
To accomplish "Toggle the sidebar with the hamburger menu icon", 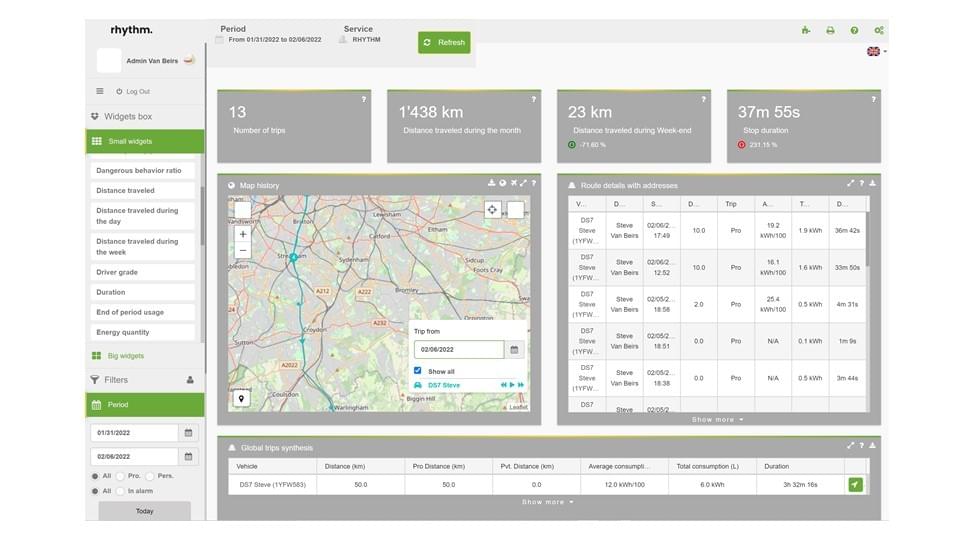I will 100,91.
